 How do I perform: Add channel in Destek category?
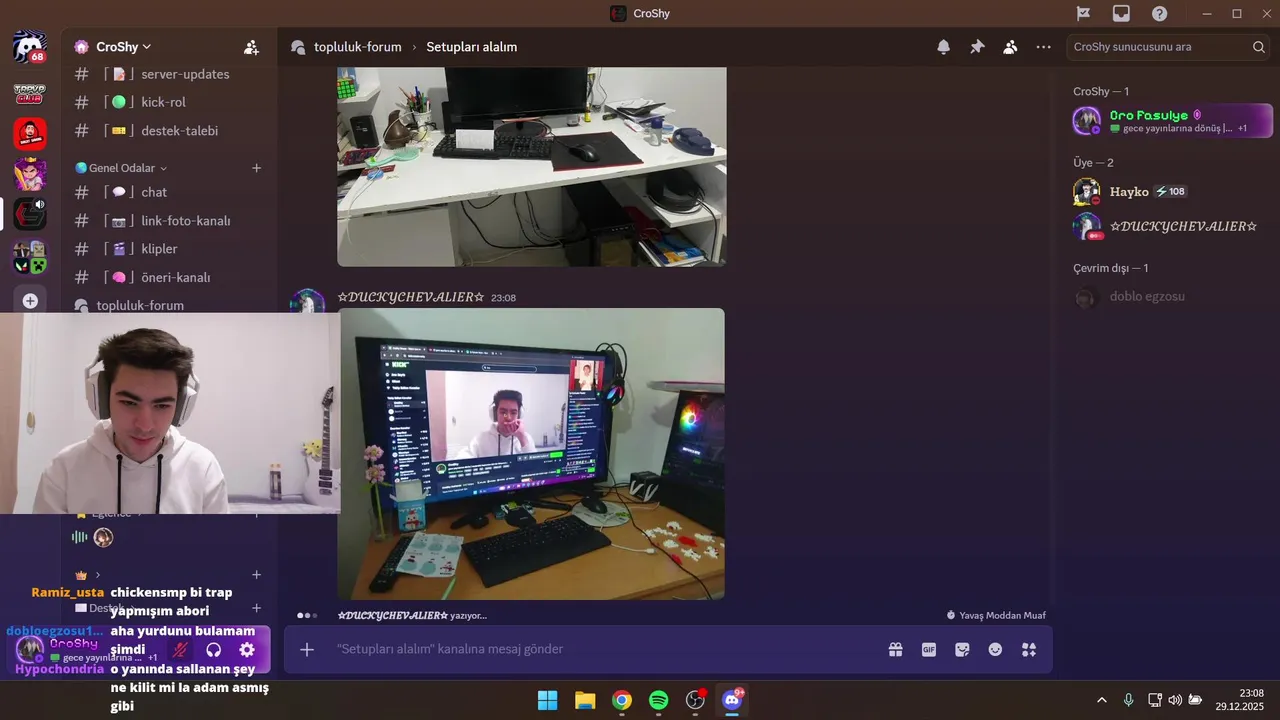(256, 608)
